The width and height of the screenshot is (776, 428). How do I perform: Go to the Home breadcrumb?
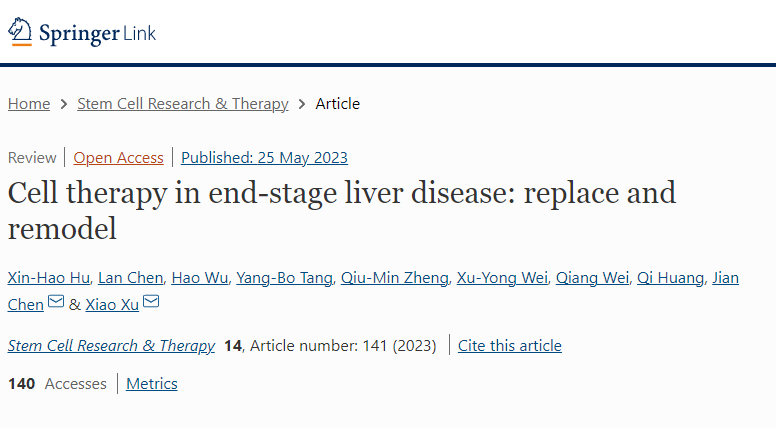(29, 104)
